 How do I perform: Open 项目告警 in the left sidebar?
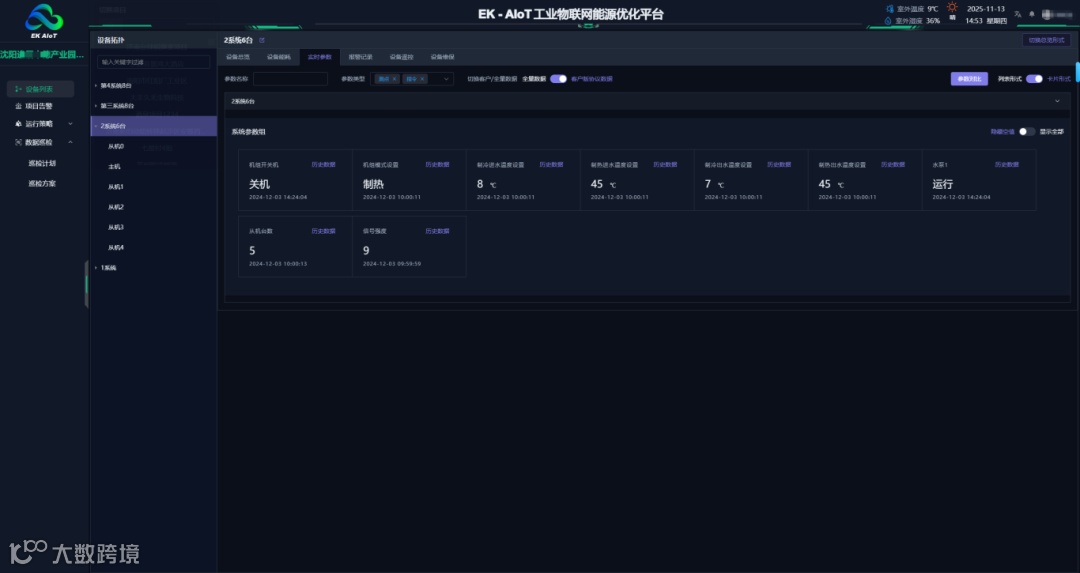click(40, 106)
